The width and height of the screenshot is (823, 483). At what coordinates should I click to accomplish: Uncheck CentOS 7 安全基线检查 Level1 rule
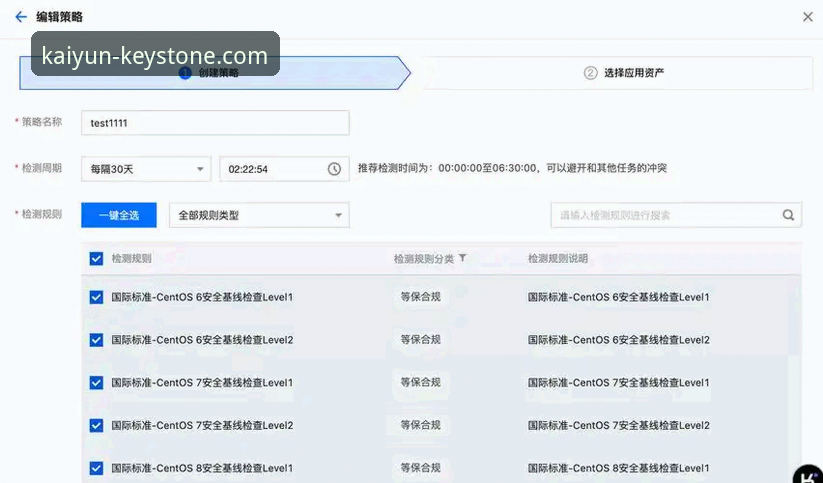click(97, 383)
